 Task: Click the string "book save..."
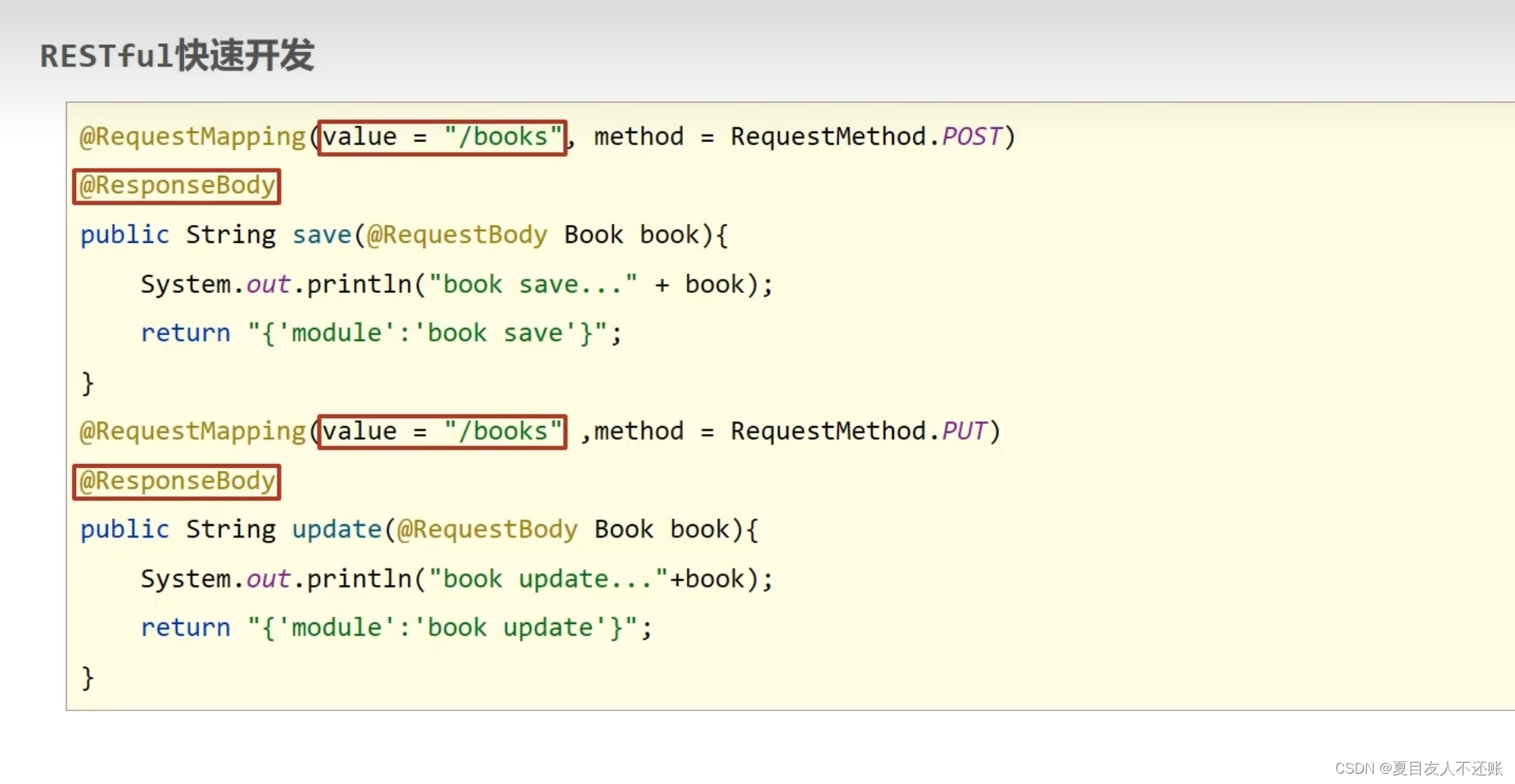click(x=533, y=284)
